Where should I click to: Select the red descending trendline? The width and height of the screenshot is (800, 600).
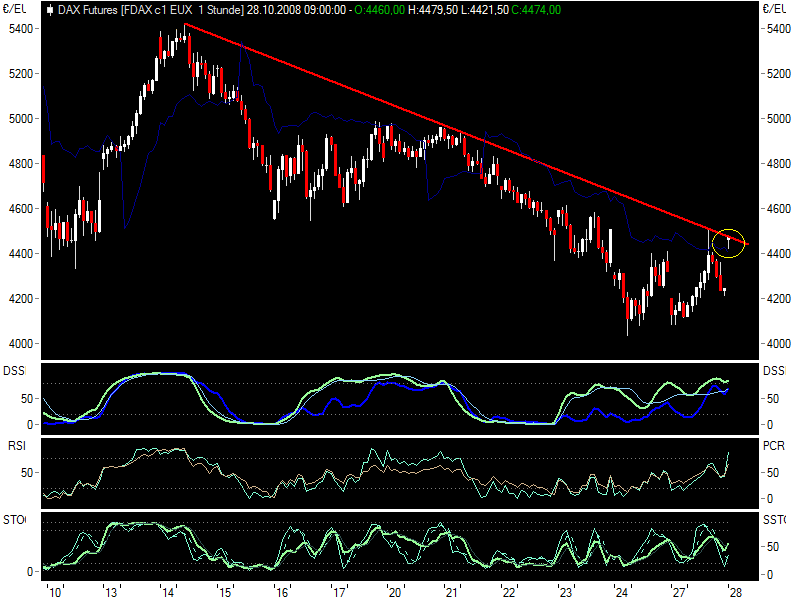466,134
